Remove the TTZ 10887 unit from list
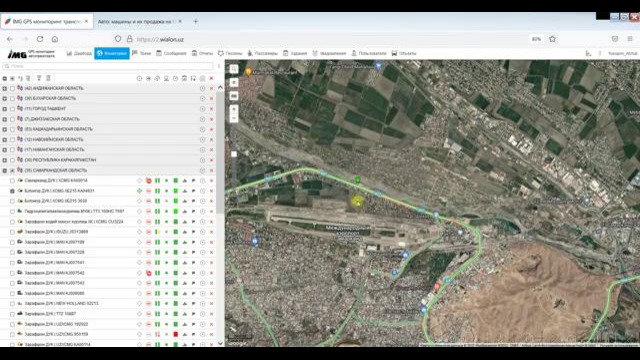The height and width of the screenshot is (360, 640). pyautogui.click(x=211, y=314)
